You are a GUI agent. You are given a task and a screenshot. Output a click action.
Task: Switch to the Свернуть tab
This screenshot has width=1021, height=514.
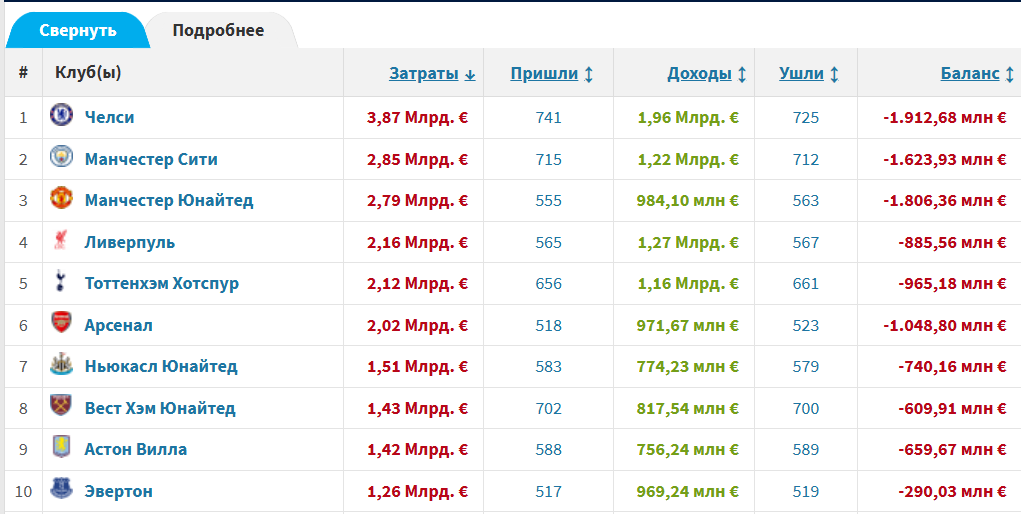coord(78,30)
